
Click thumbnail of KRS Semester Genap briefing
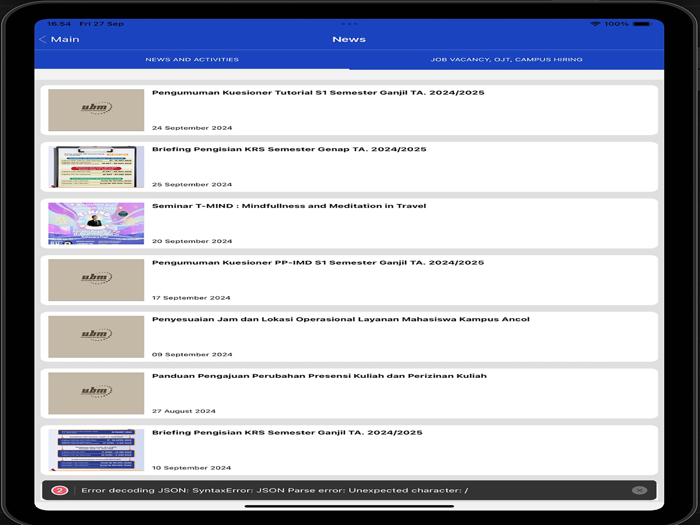[x=96, y=167]
